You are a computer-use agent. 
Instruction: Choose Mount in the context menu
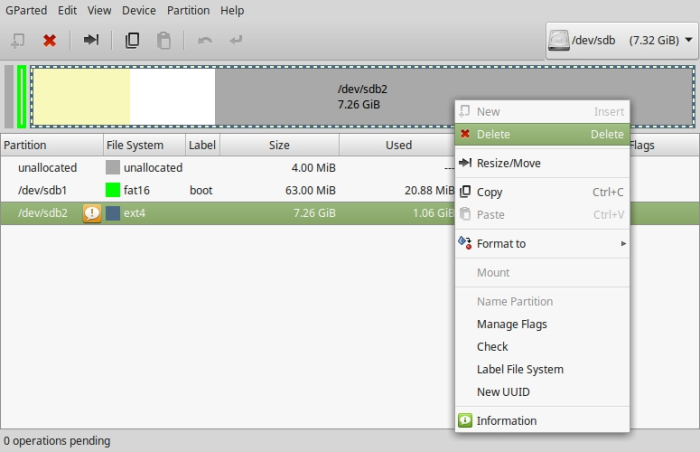pos(542,272)
